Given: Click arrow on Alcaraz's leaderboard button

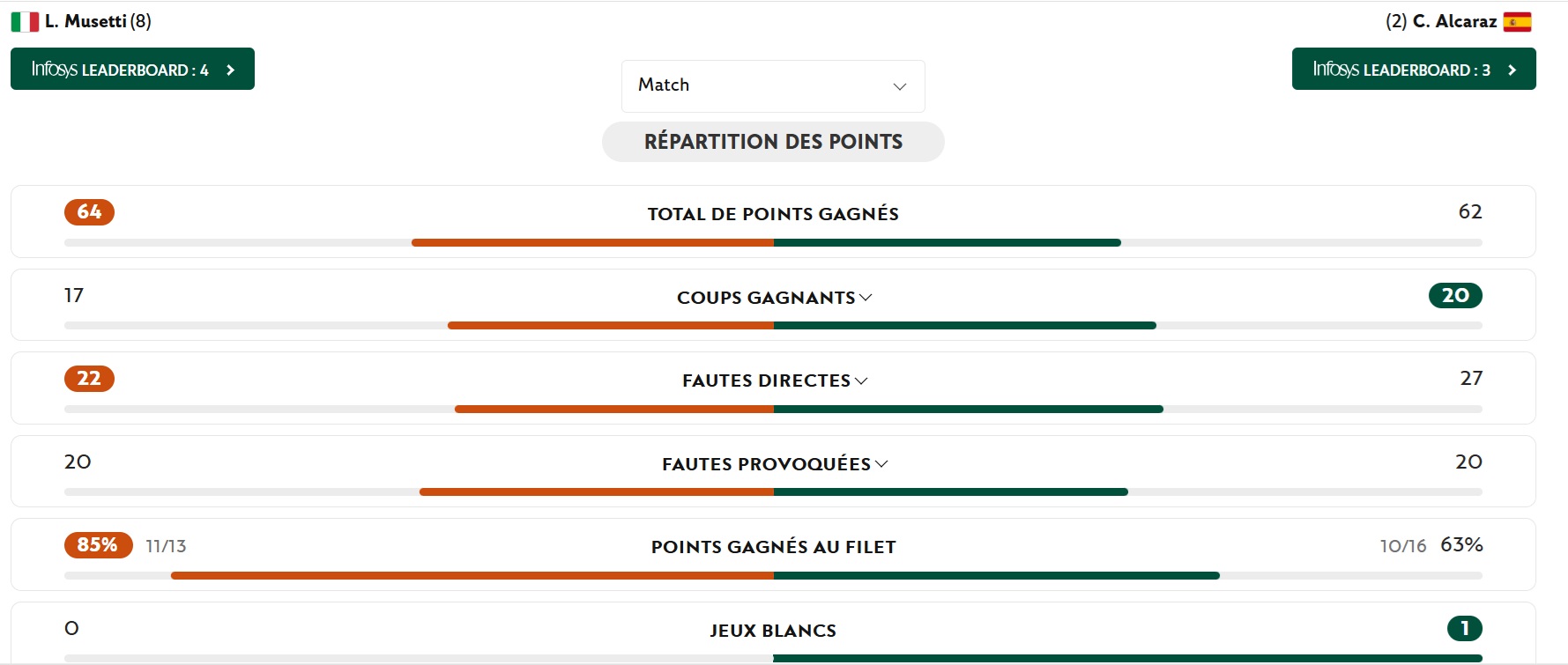Looking at the screenshot, I should click(x=1512, y=70).
